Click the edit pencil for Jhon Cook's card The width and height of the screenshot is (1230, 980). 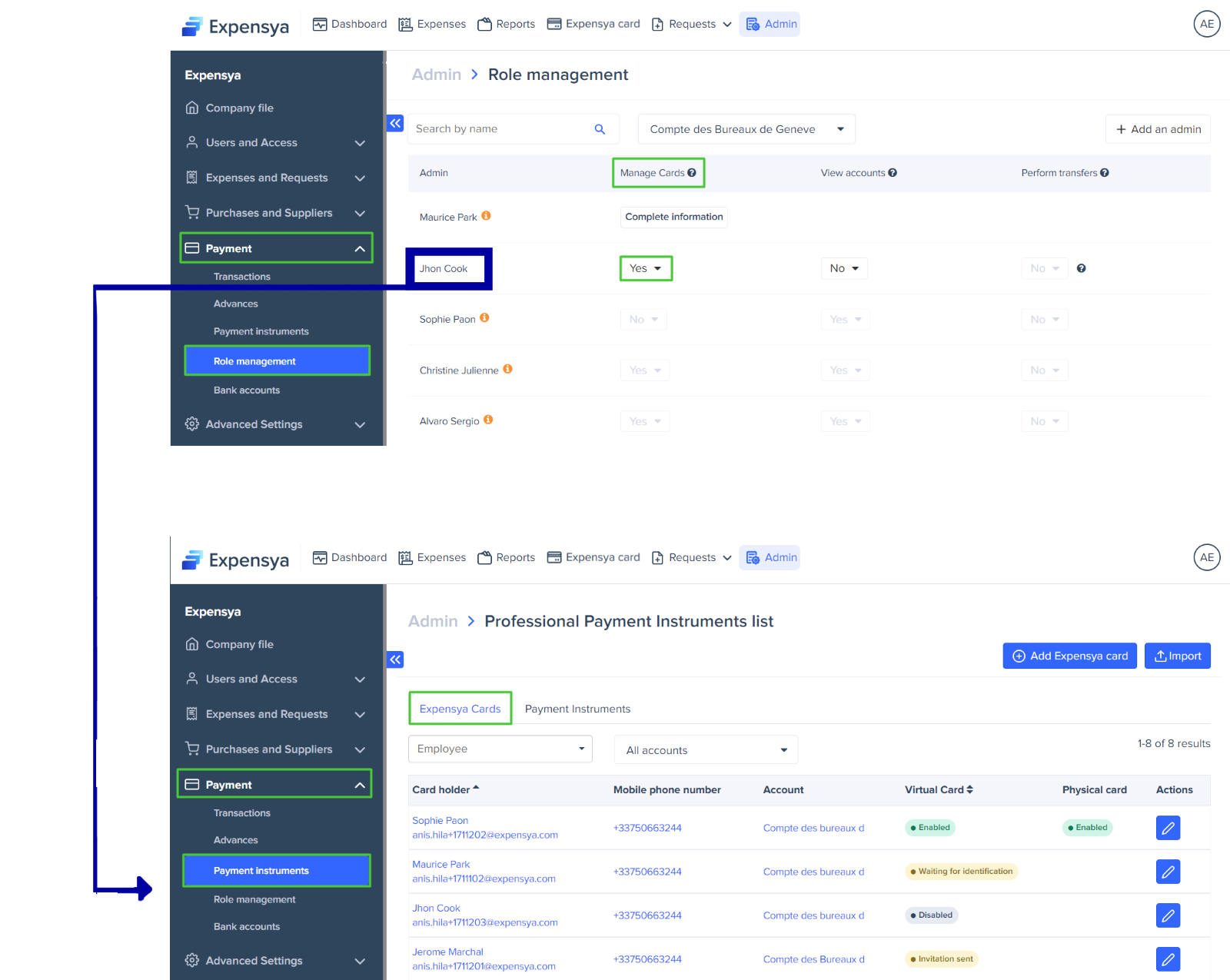point(1168,915)
